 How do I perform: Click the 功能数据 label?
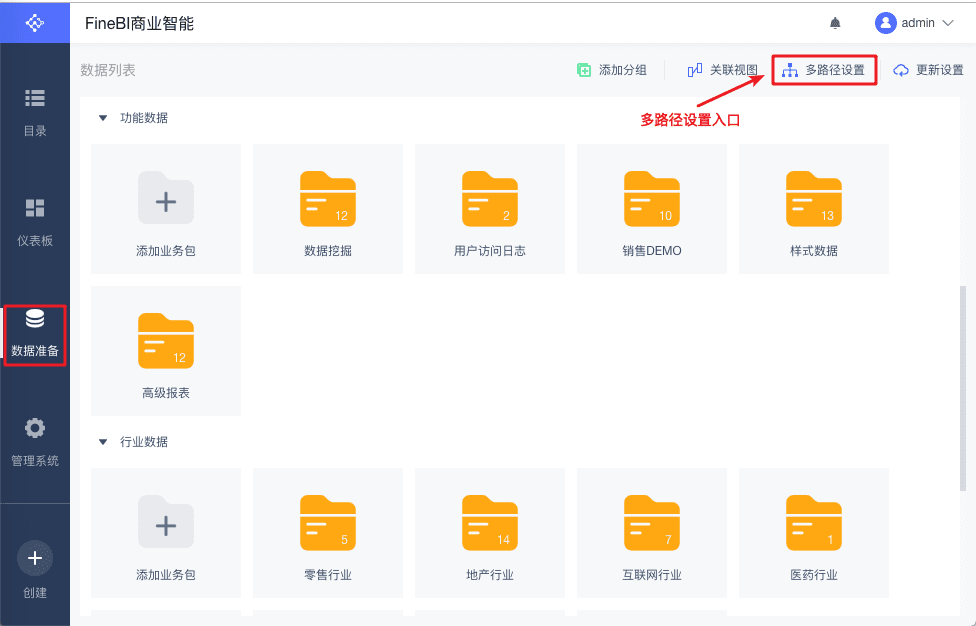pos(144,118)
